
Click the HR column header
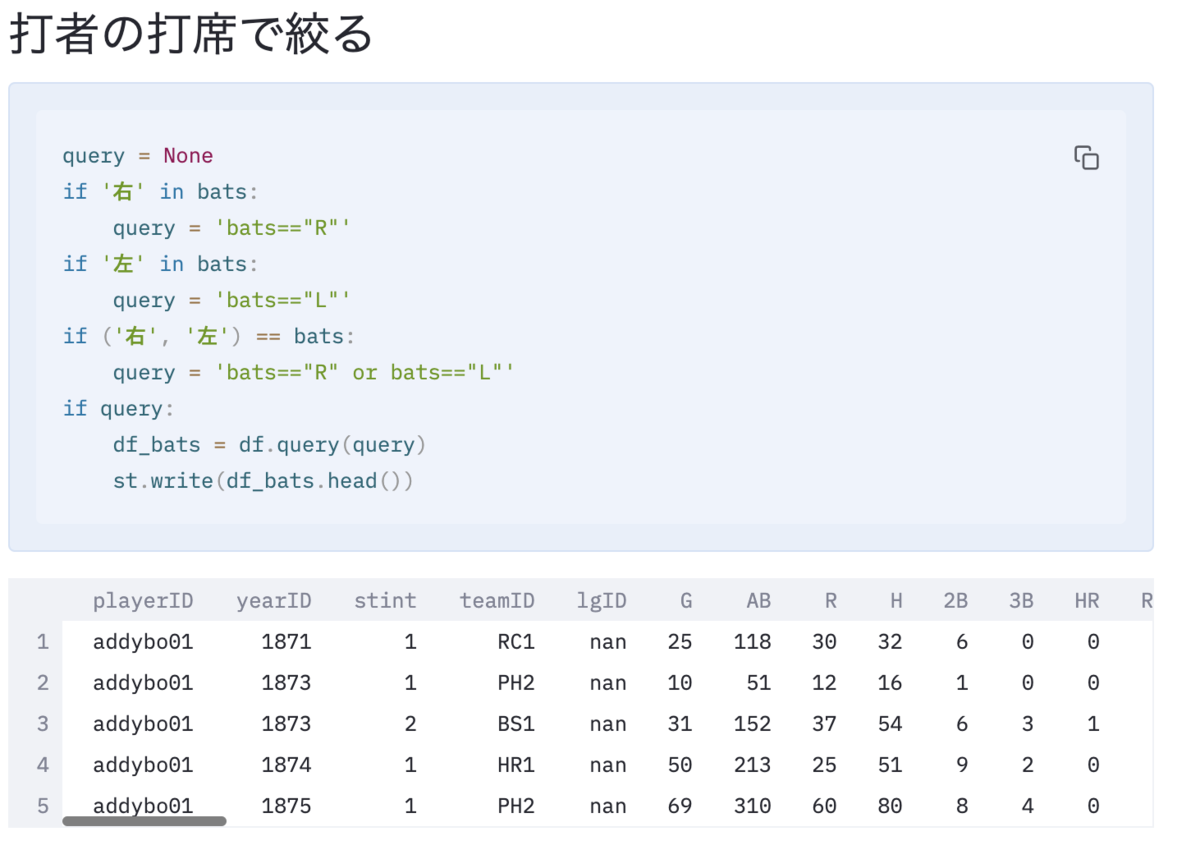point(1087,601)
